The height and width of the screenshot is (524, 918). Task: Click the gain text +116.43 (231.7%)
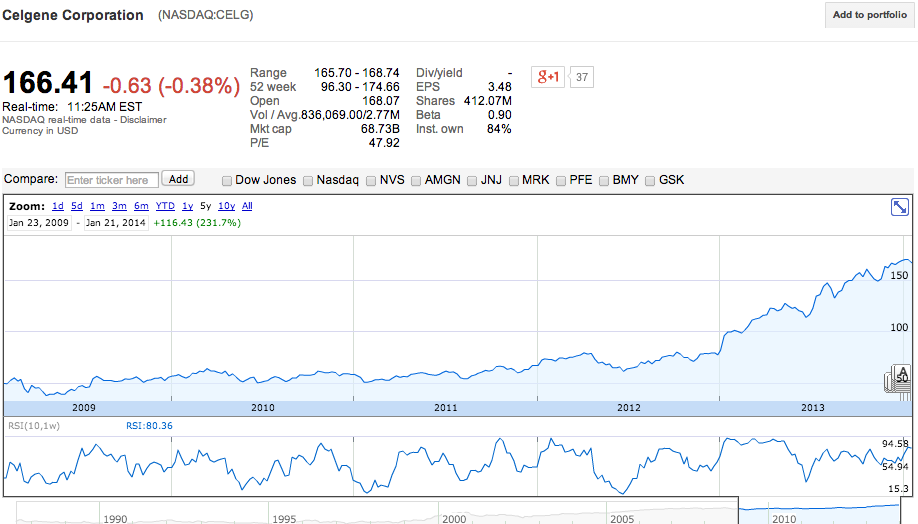click(x=197, y=223)
